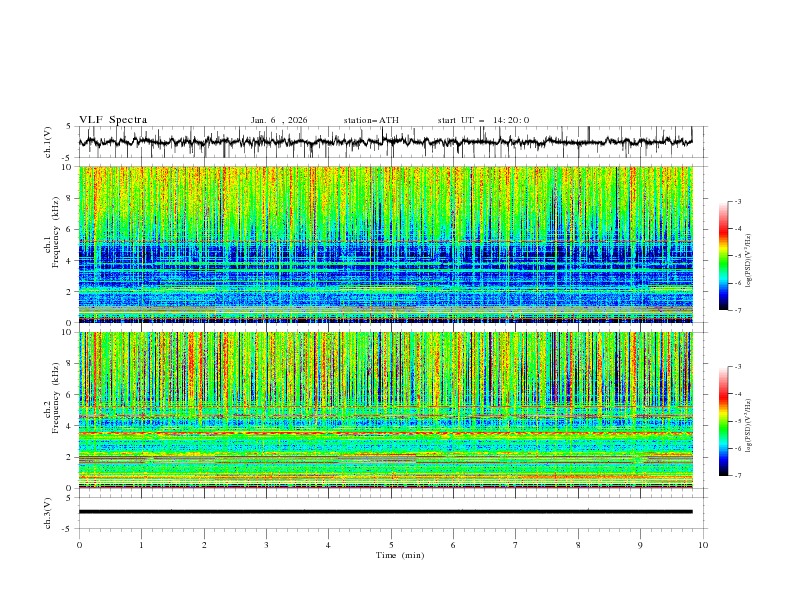Screen dimensions: 792x612
Task: Click the ch.1 spectrogram panel
Action: pyautogui.click(x=385, y=244)
